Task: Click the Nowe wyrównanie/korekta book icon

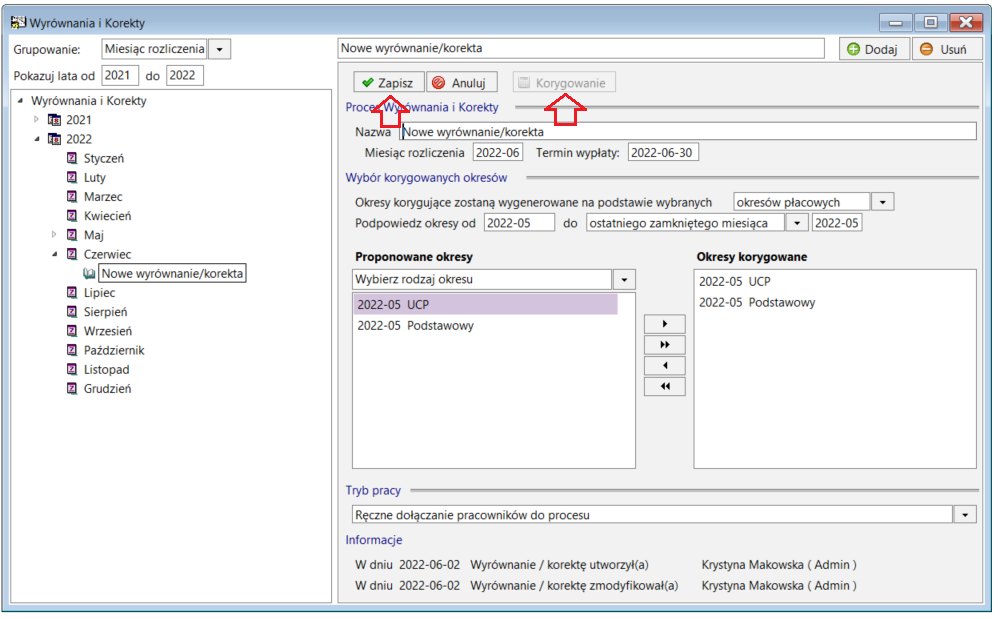Action: tap(89, 273)
